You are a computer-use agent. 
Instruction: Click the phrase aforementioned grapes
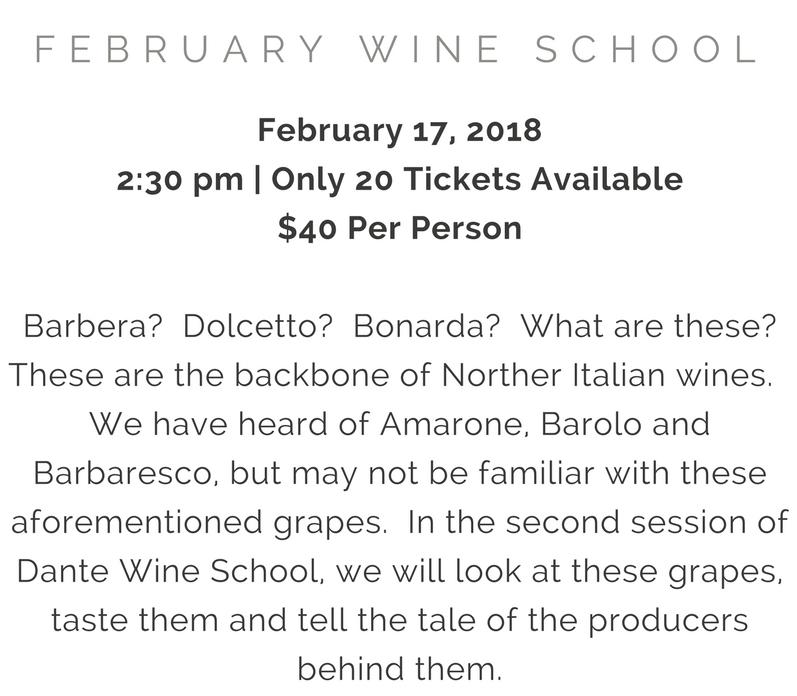click(199, 524)
